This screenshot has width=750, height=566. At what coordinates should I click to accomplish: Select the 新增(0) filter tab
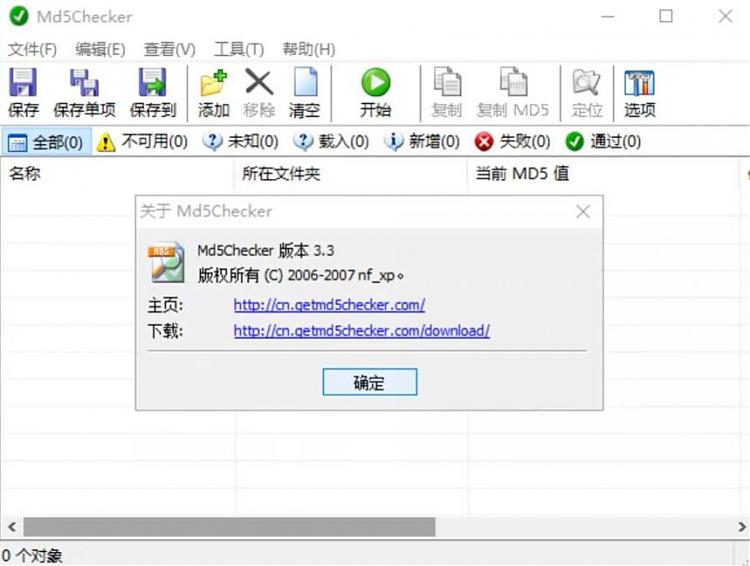tap(422, 142)
